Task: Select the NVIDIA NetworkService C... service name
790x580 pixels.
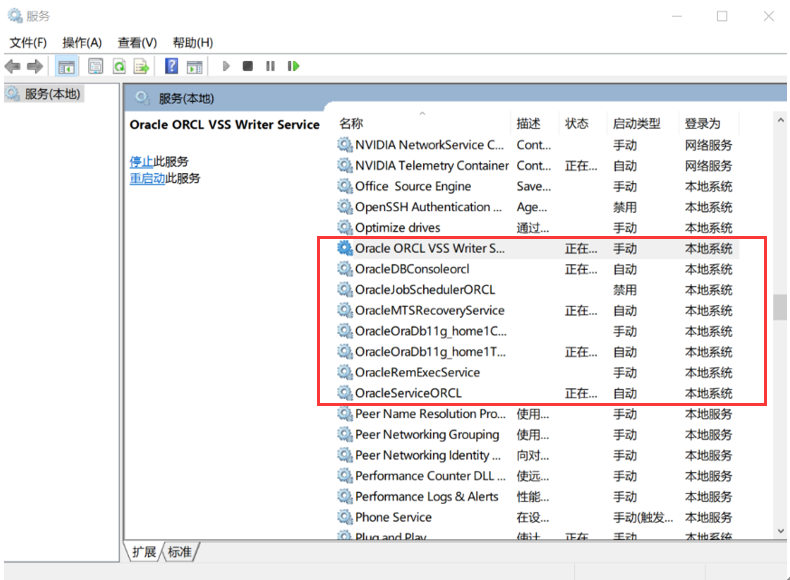Action: [429, 145]
